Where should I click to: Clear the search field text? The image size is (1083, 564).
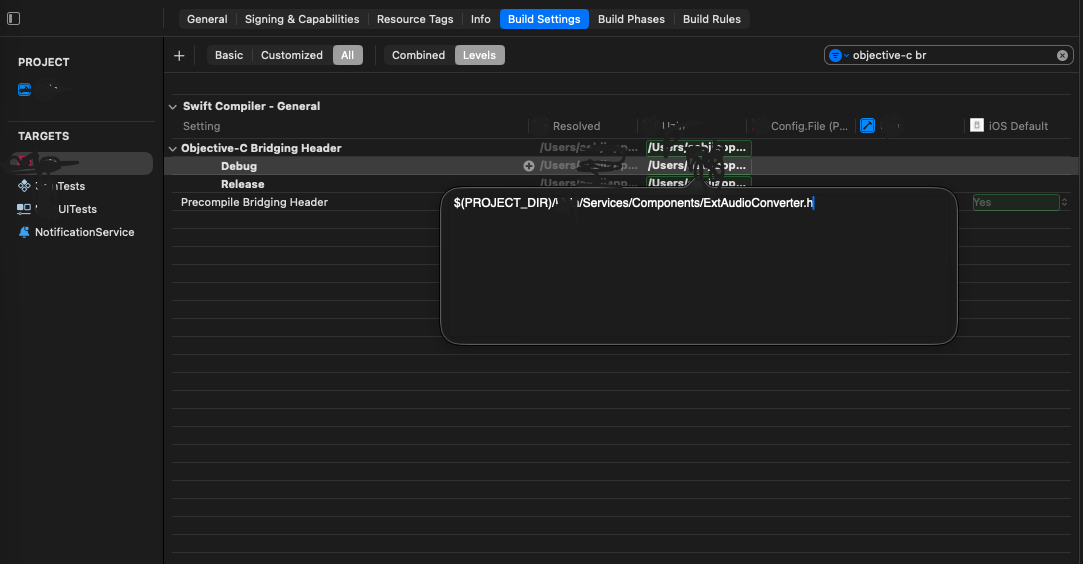click(1062, 55)
